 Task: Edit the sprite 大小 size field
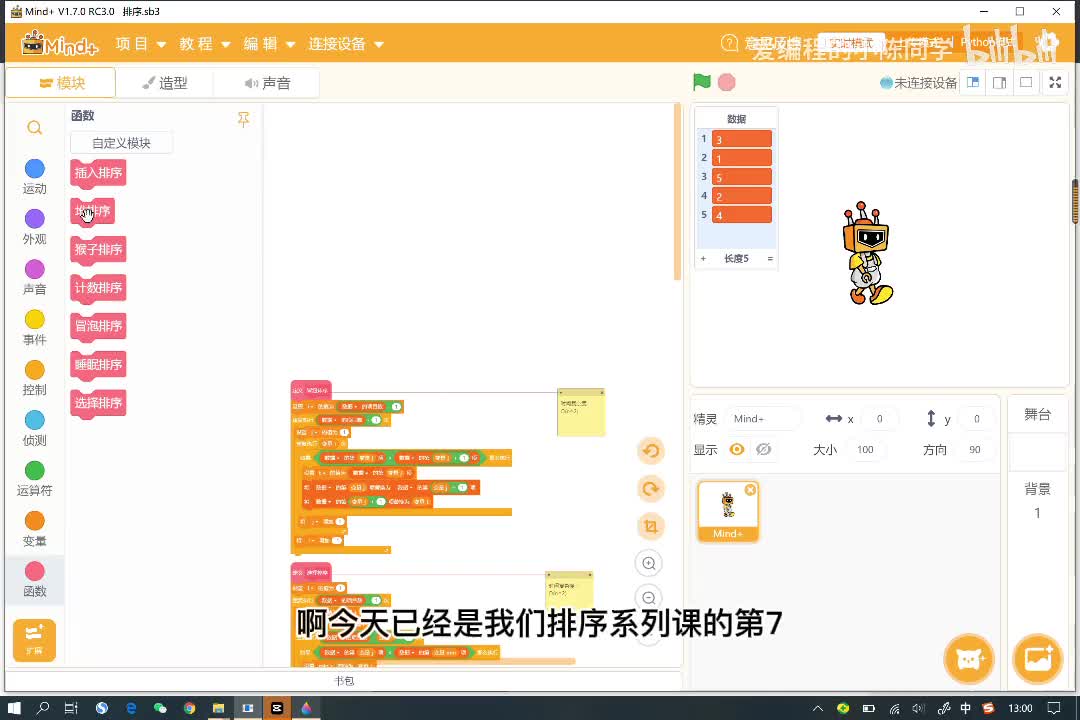[x=866, y=449]
